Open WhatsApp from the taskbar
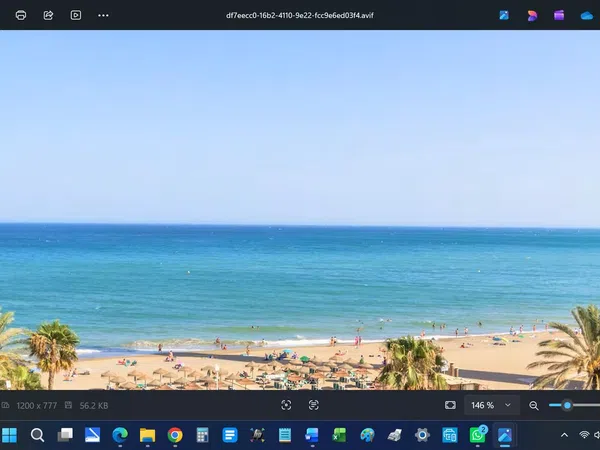600x450 pixels. [x=478, y=435]
